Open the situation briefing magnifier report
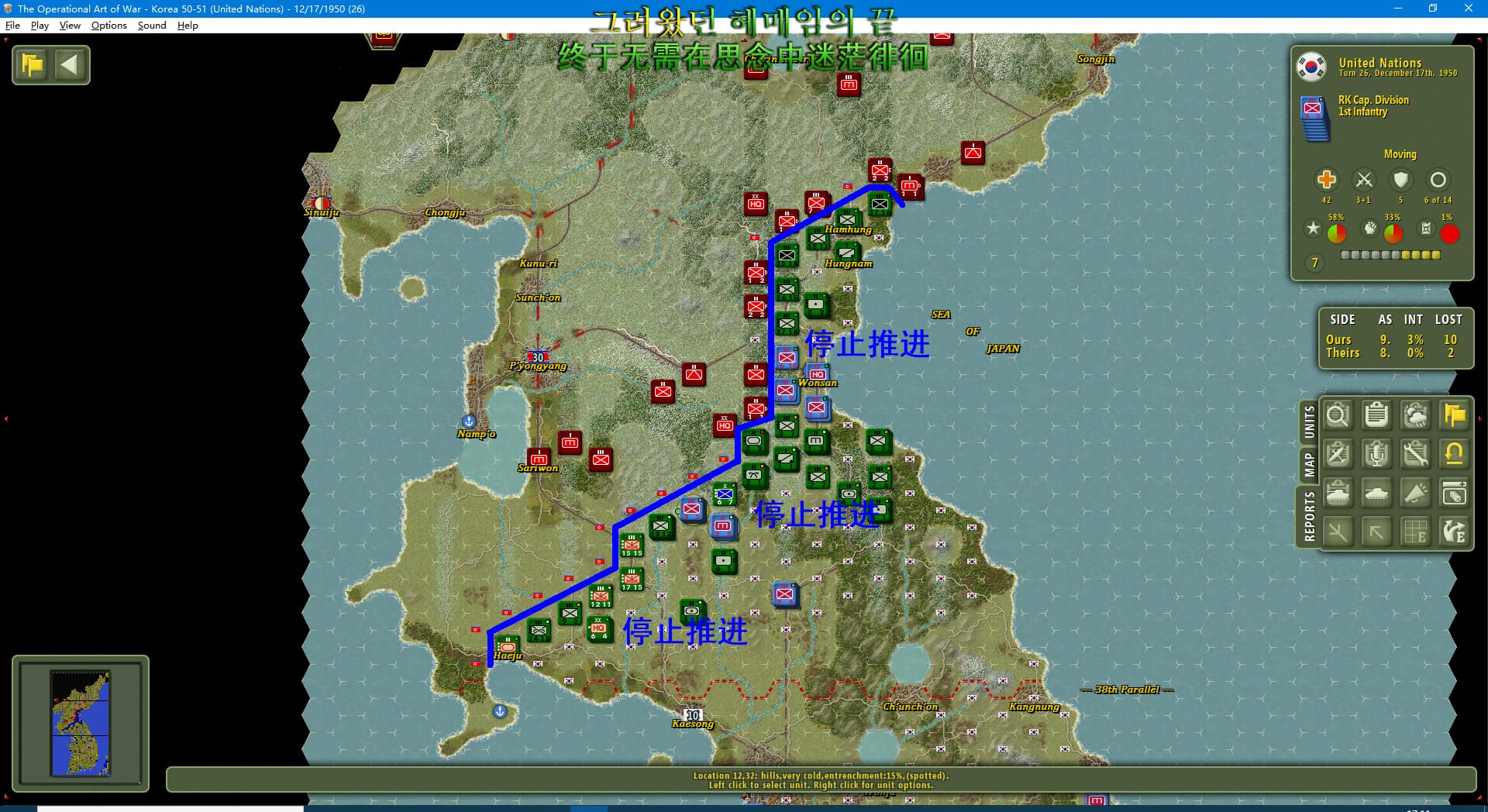The image size is (1488, 812). point(1338,415)
